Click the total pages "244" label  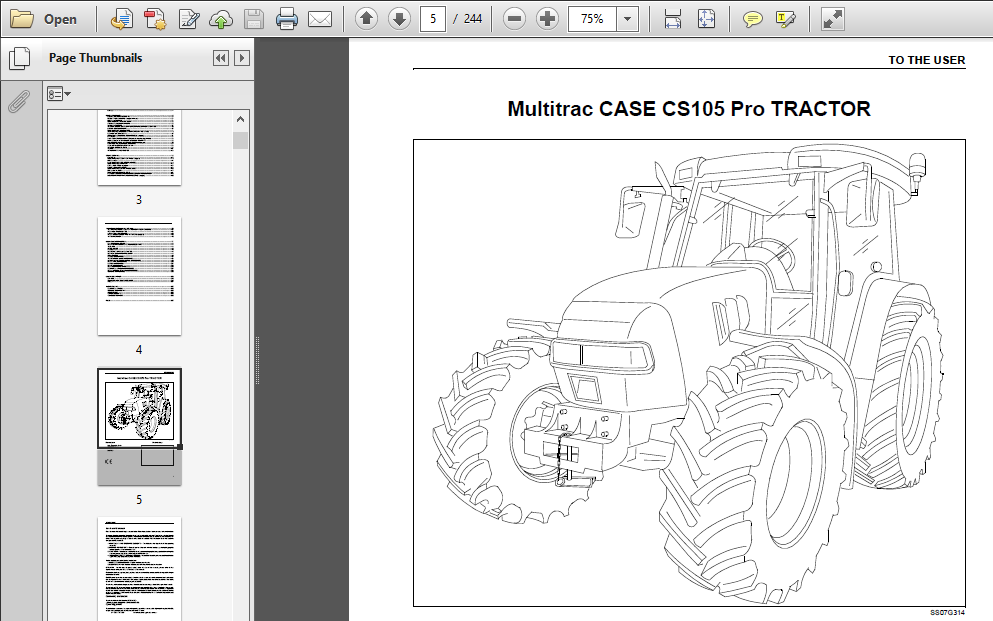473,19
